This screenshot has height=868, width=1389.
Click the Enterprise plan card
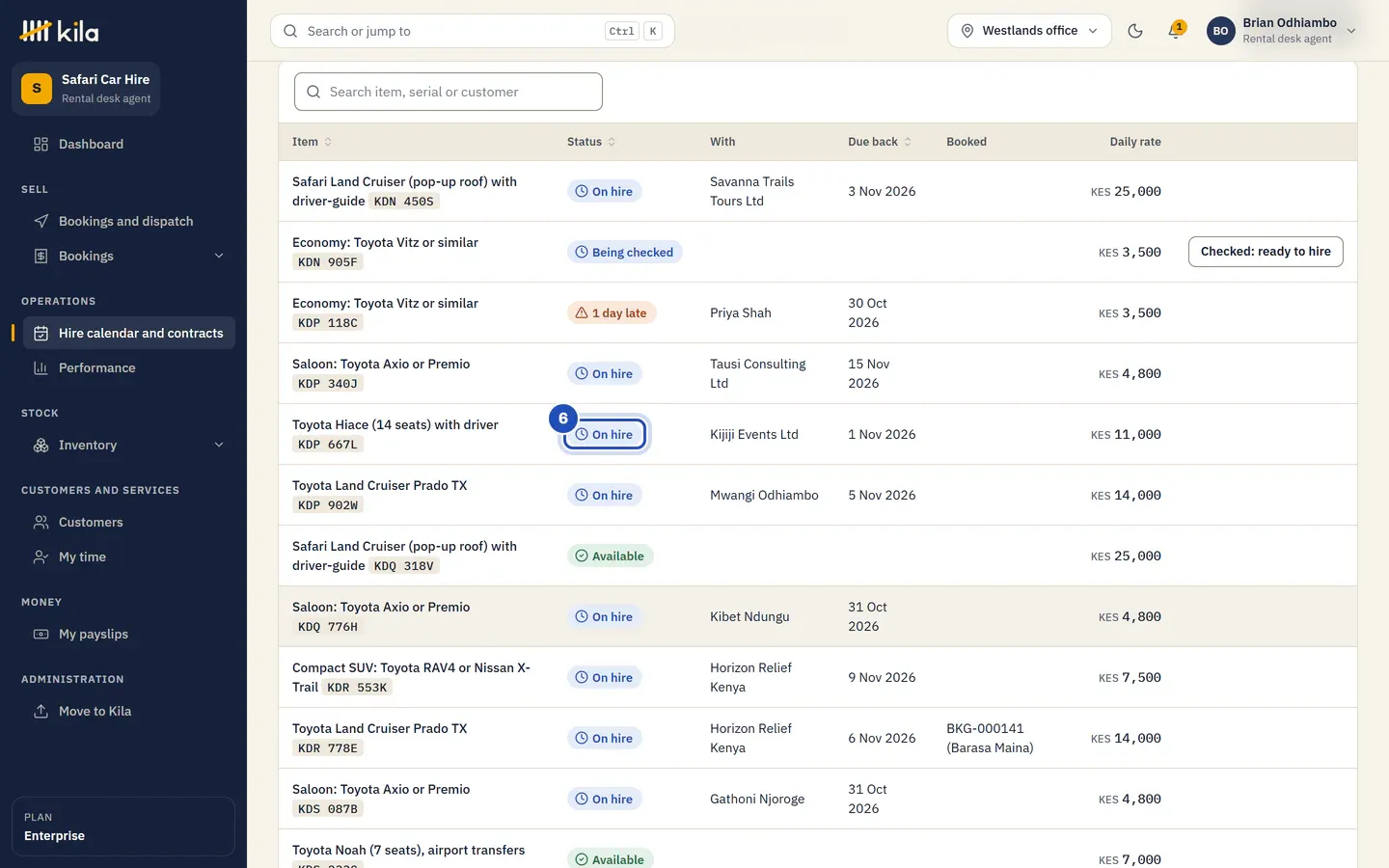(123, 827)
